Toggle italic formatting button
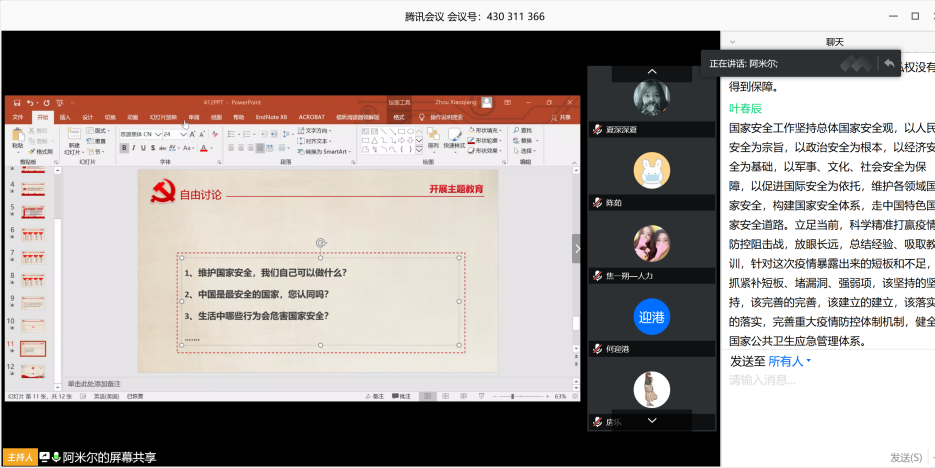935x468 pixels. point(135,147)
